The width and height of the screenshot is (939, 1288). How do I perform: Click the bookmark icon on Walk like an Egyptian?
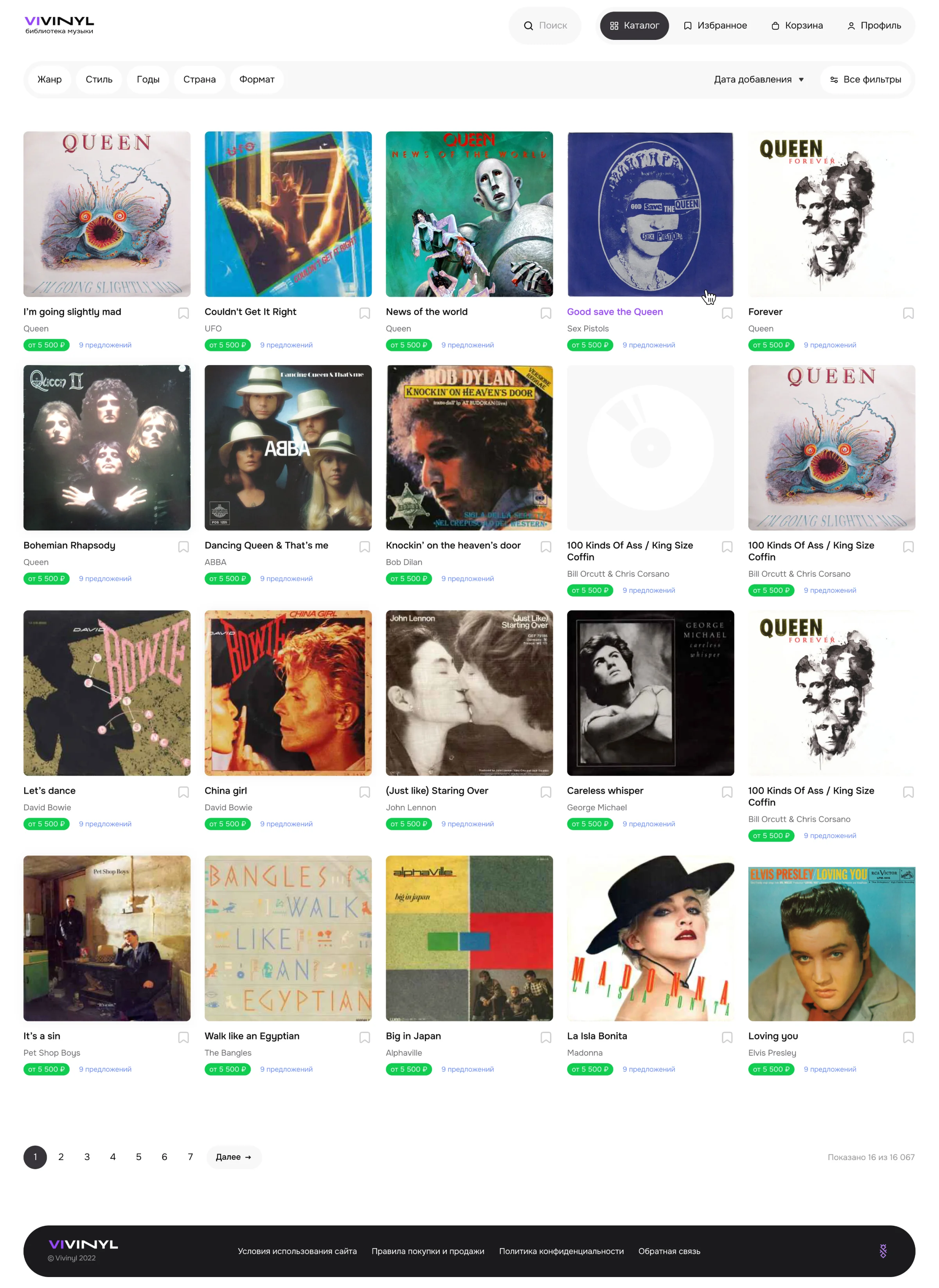pos(364,1037)
